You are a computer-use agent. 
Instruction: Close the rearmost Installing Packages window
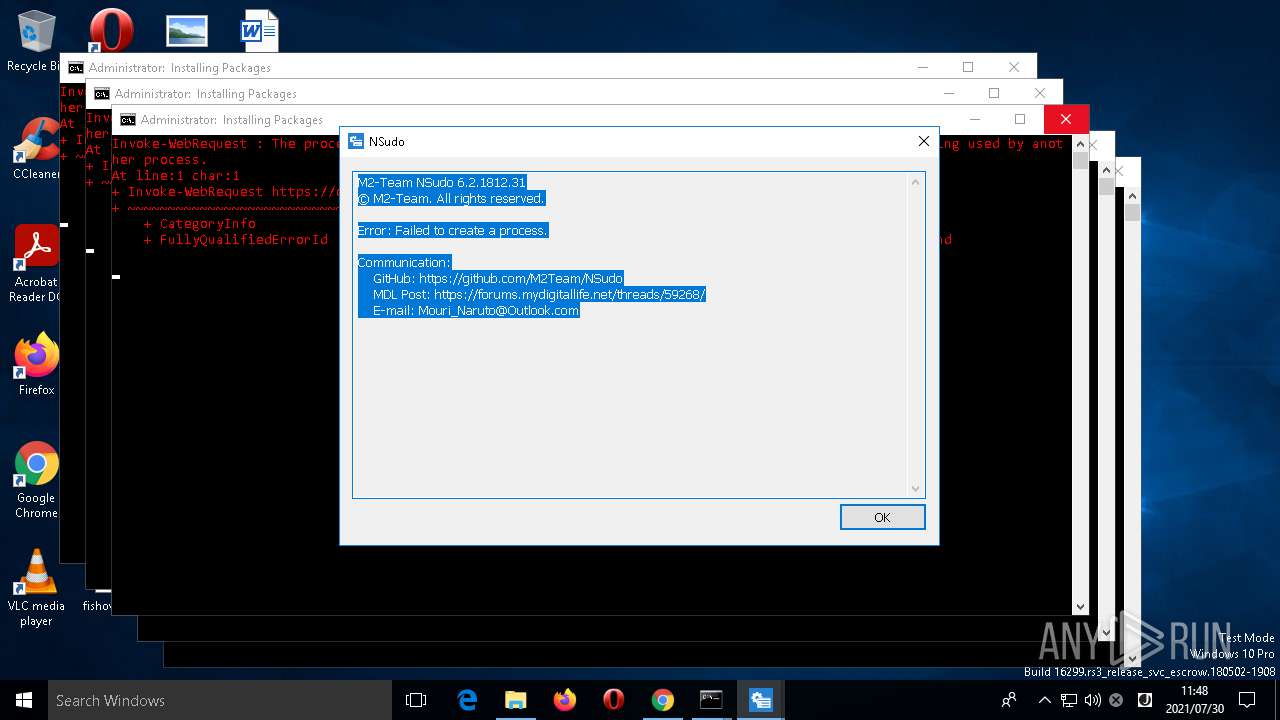click(x=1014, y=67)
